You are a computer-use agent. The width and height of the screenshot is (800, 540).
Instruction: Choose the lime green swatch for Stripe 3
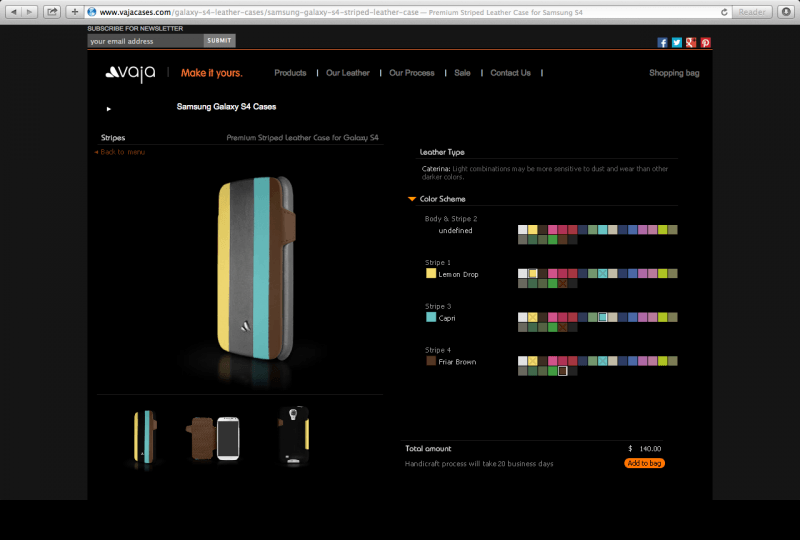pos(663,317)
